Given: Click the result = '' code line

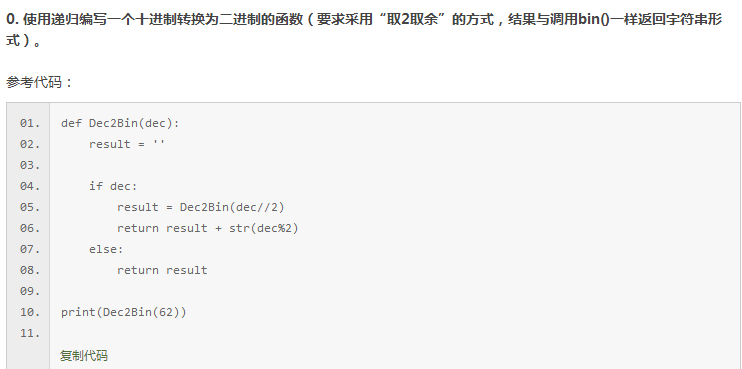Looking at the screenshot, I should click(127, 144).
